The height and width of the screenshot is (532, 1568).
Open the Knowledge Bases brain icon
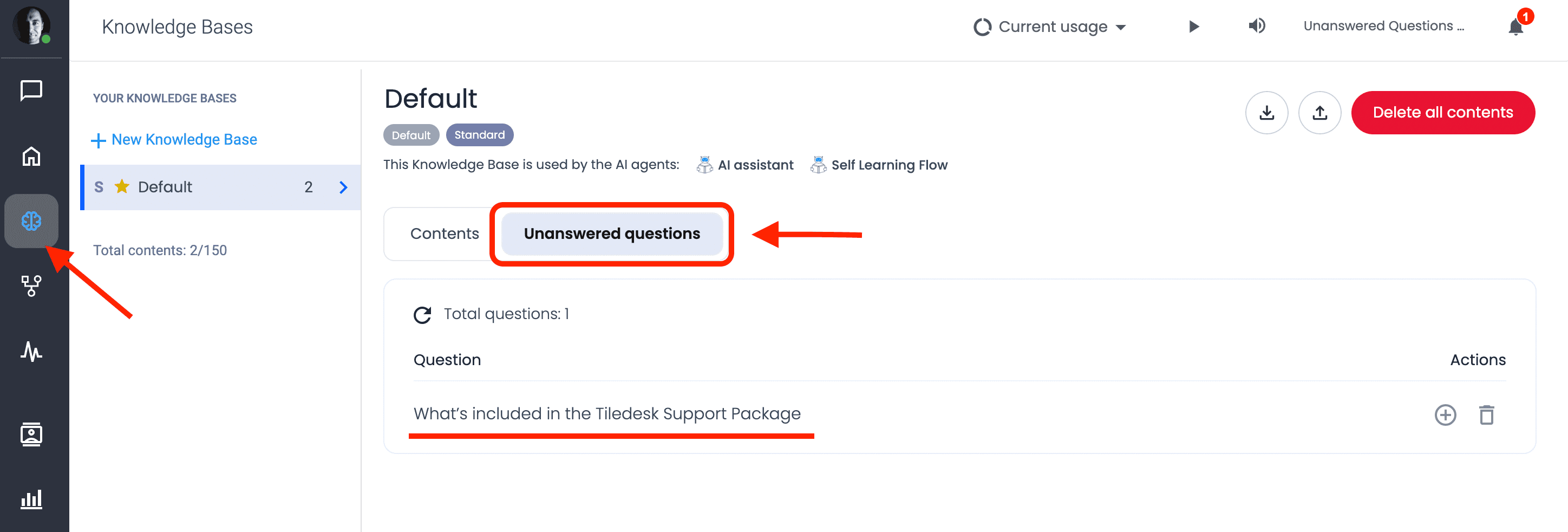(31, 220)
